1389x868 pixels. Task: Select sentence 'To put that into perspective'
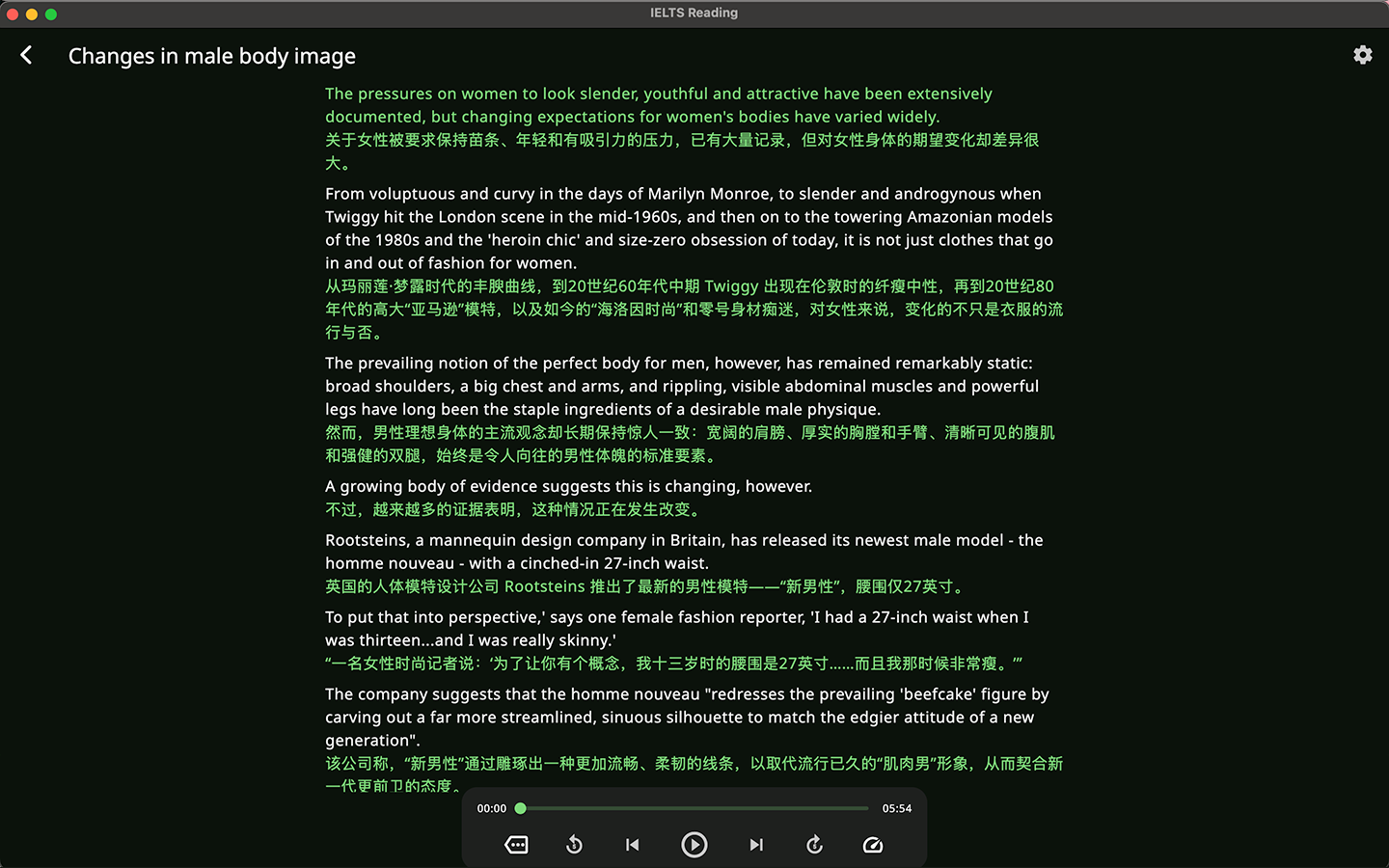(x=677, y=629)
